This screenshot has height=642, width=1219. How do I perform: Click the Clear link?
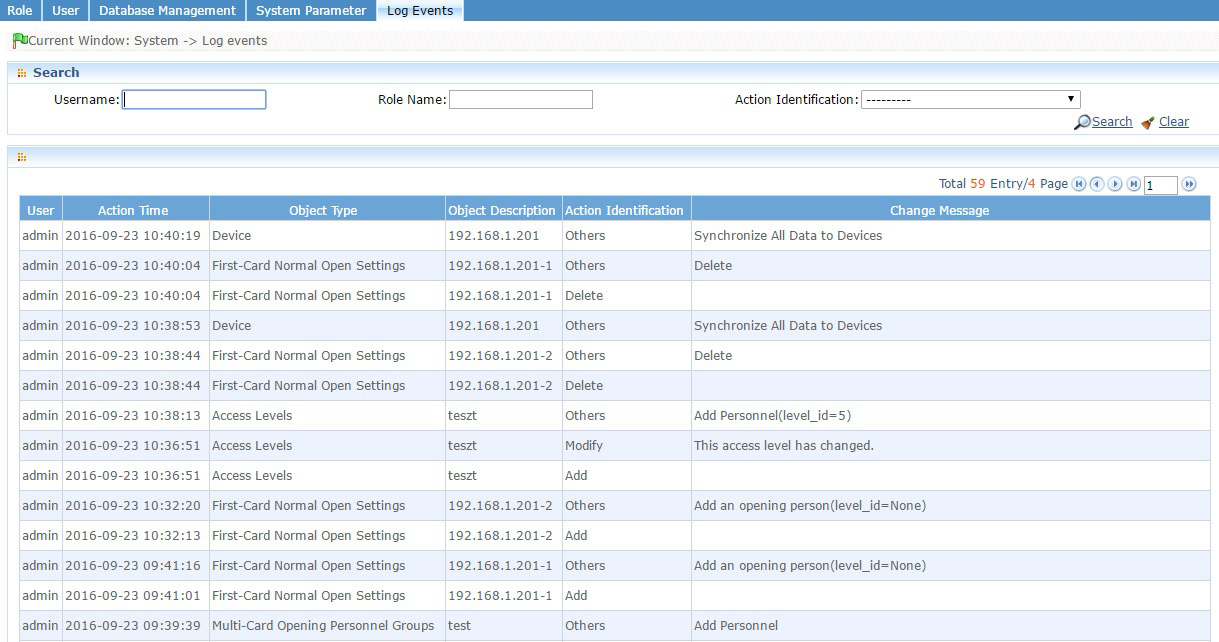point(1174,122)
